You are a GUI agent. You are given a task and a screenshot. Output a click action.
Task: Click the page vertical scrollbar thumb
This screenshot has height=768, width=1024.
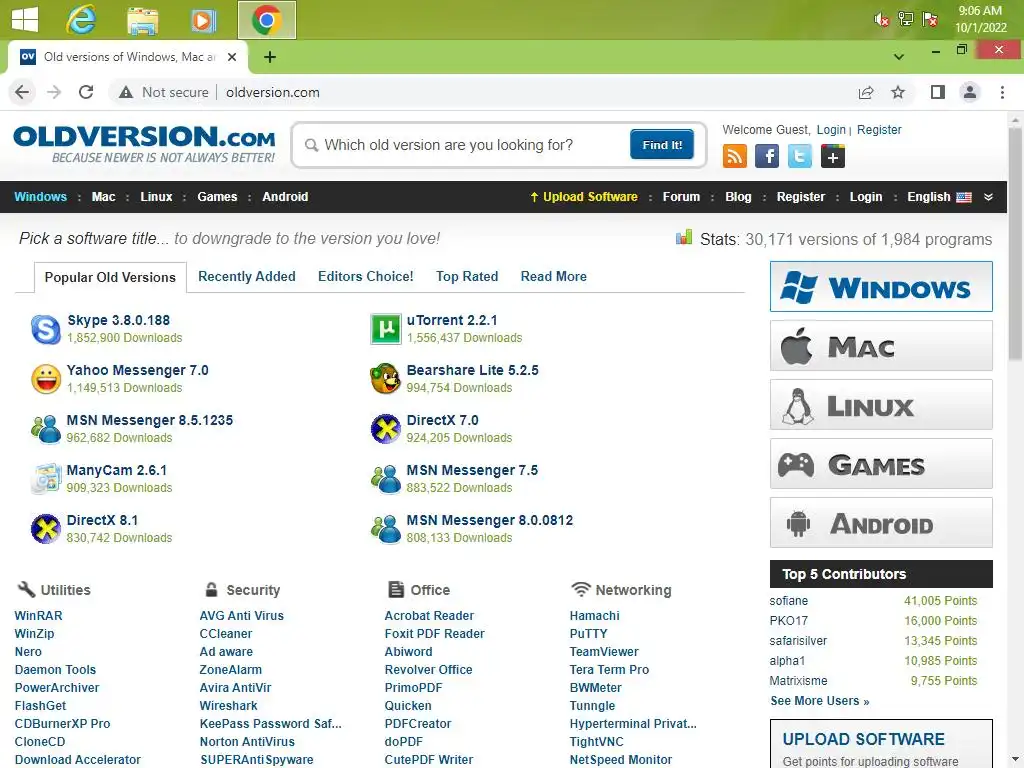[x=1015, y=243]
